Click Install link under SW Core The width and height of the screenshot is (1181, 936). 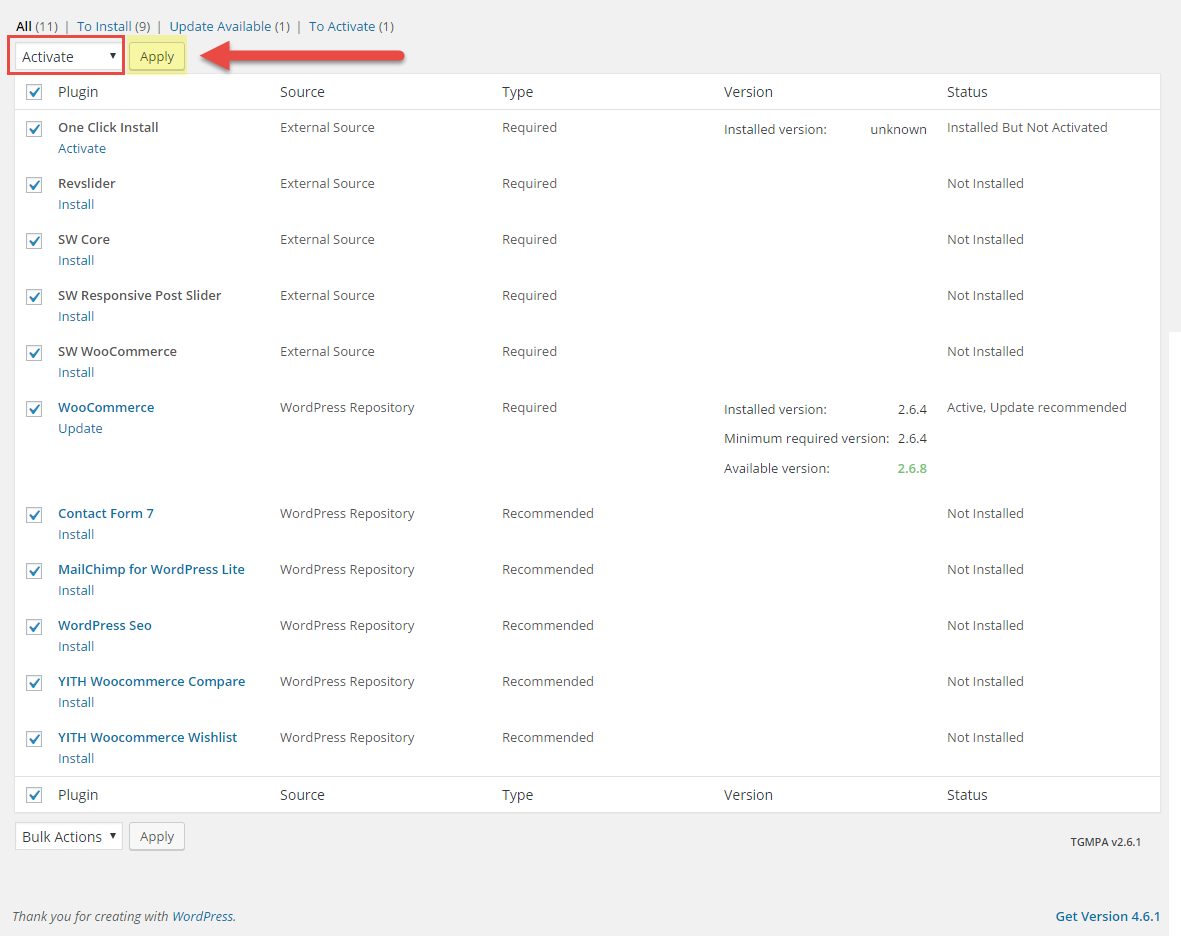(x=76, y=261)
